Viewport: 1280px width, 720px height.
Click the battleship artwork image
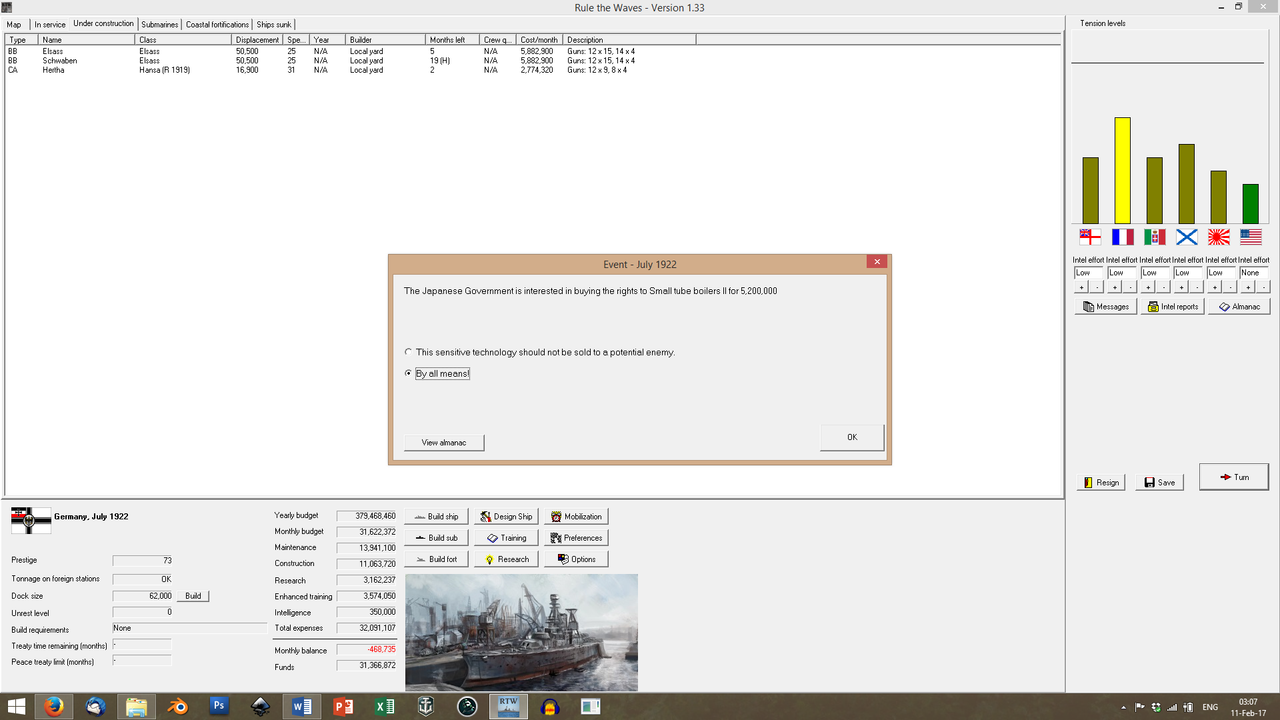coord(521,632)
